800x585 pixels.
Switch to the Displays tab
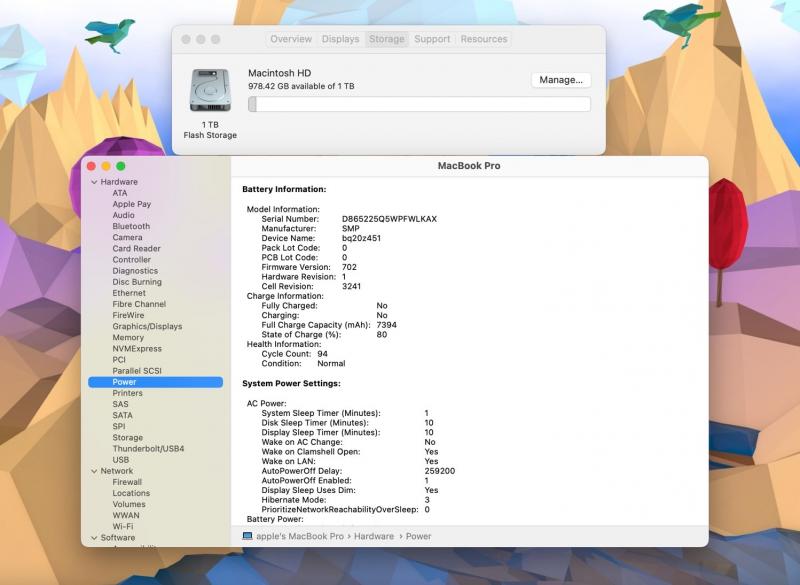coord(340,39)
